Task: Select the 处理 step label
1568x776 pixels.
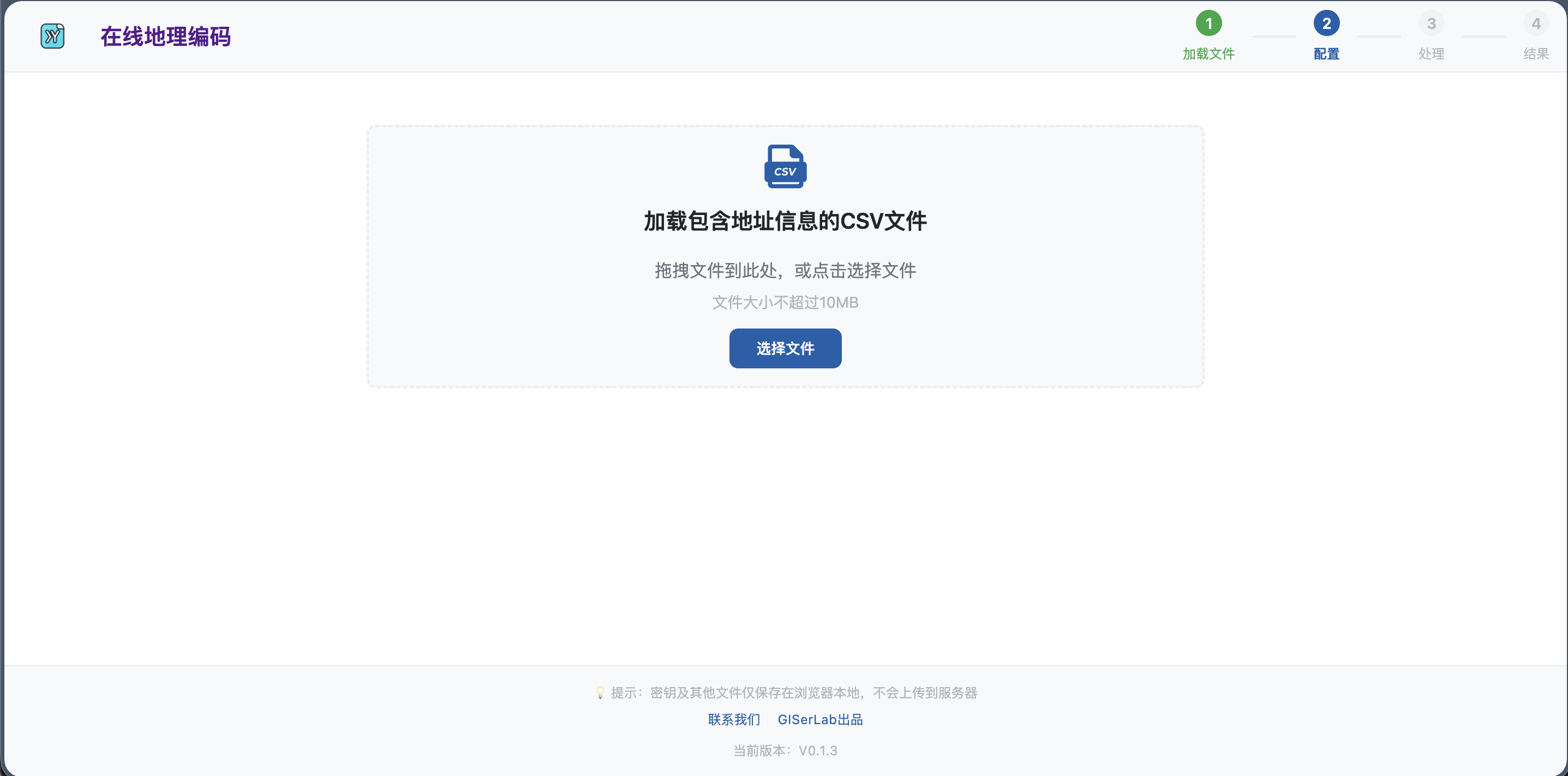Action: click(x=1432, y=53)
